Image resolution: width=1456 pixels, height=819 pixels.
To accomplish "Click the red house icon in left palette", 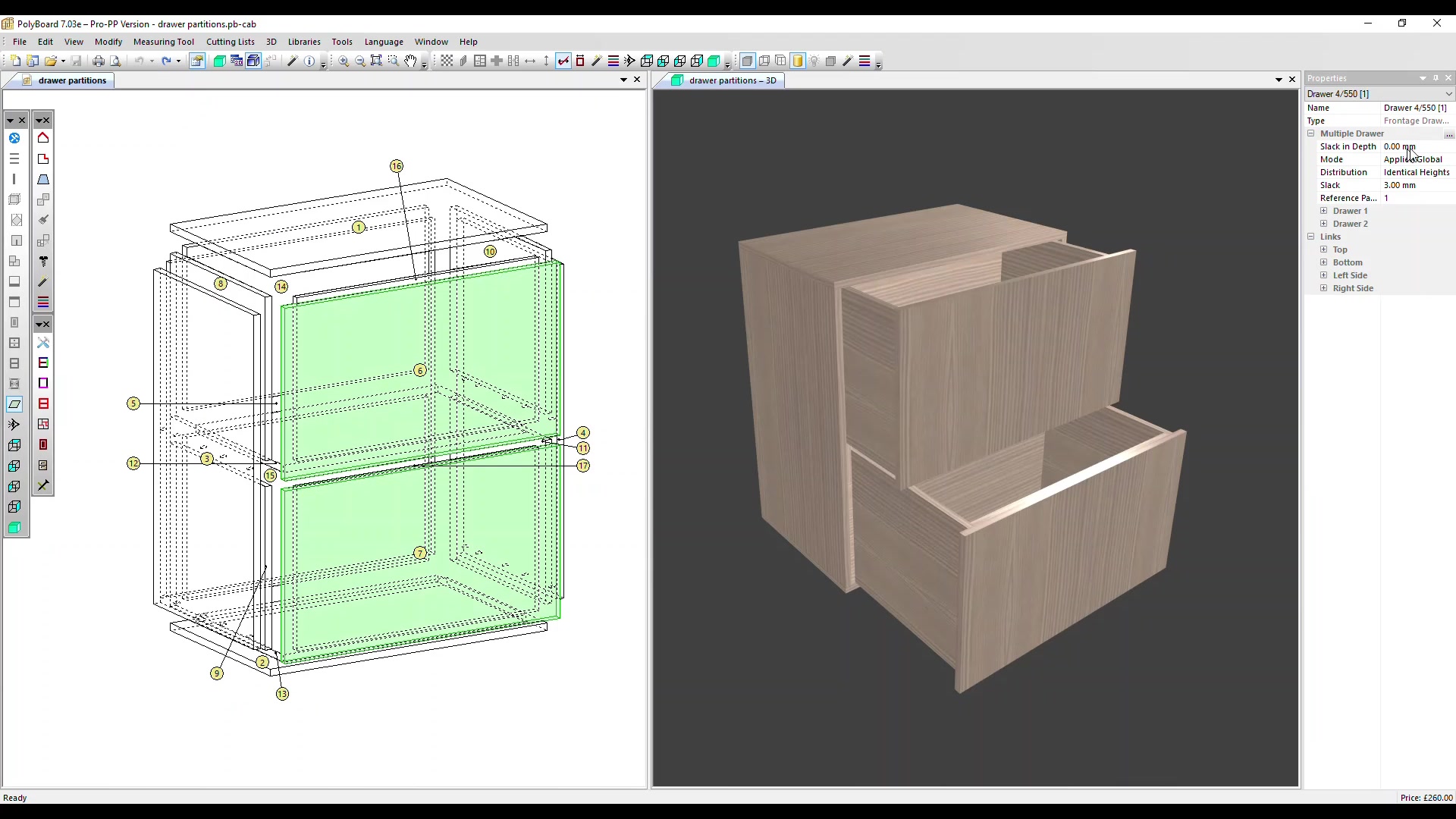I will click(x=43, y=138).
